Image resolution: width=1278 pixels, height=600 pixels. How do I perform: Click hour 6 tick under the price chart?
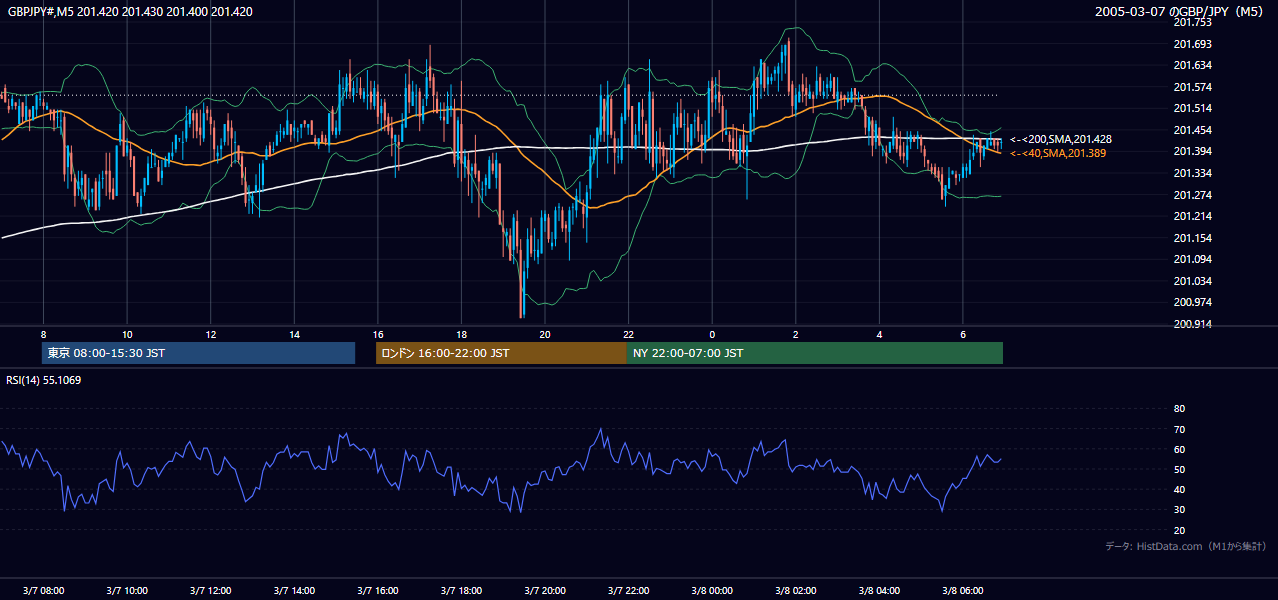pyautogui.click(x=962, y=334)
